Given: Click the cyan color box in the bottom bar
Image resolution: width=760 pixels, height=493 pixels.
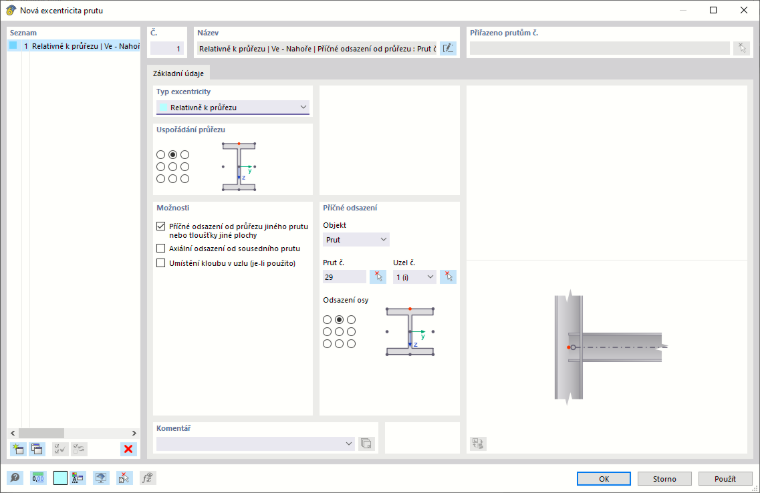Looking at the screenshot, I should [x=60, y=478].
